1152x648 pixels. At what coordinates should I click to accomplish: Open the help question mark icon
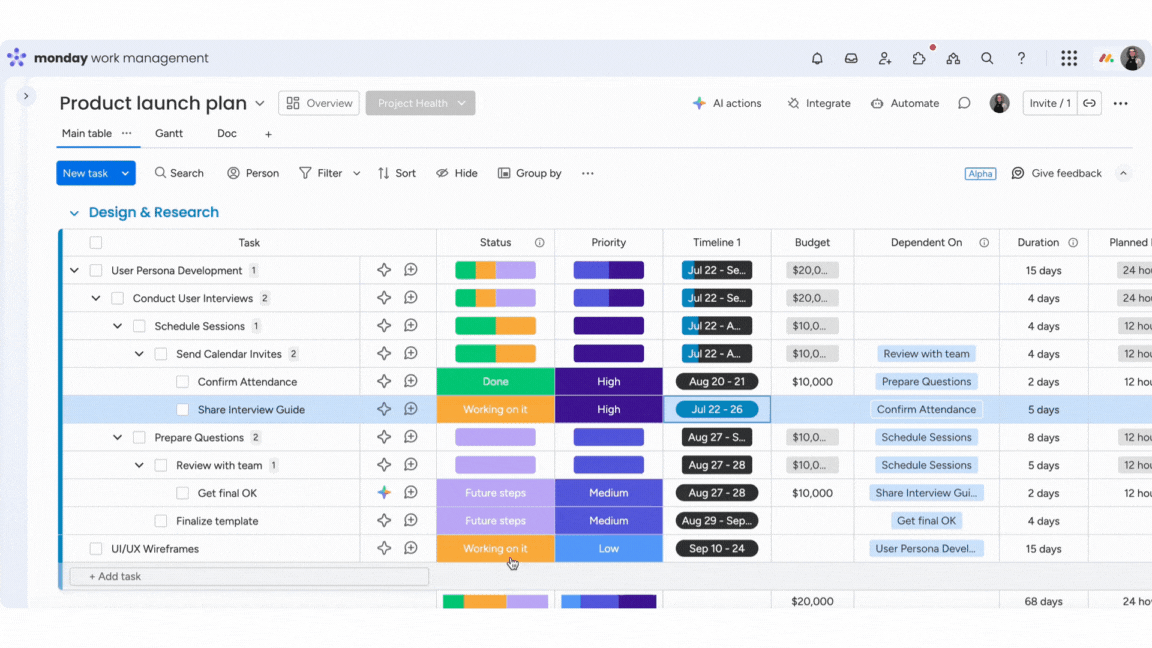[1021, 59]
